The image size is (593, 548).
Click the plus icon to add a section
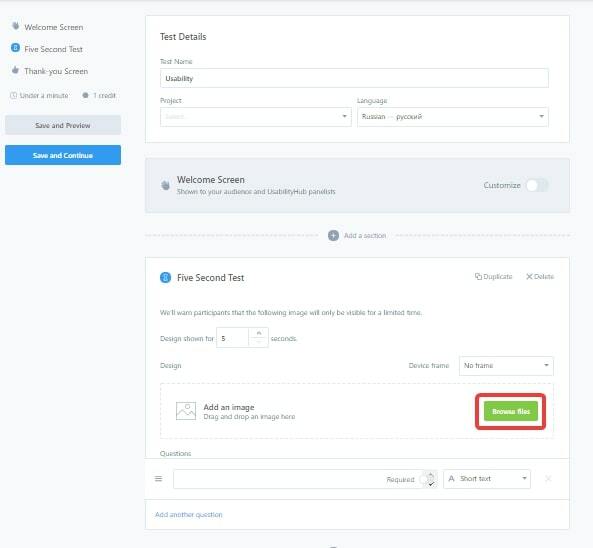(333, 236)
